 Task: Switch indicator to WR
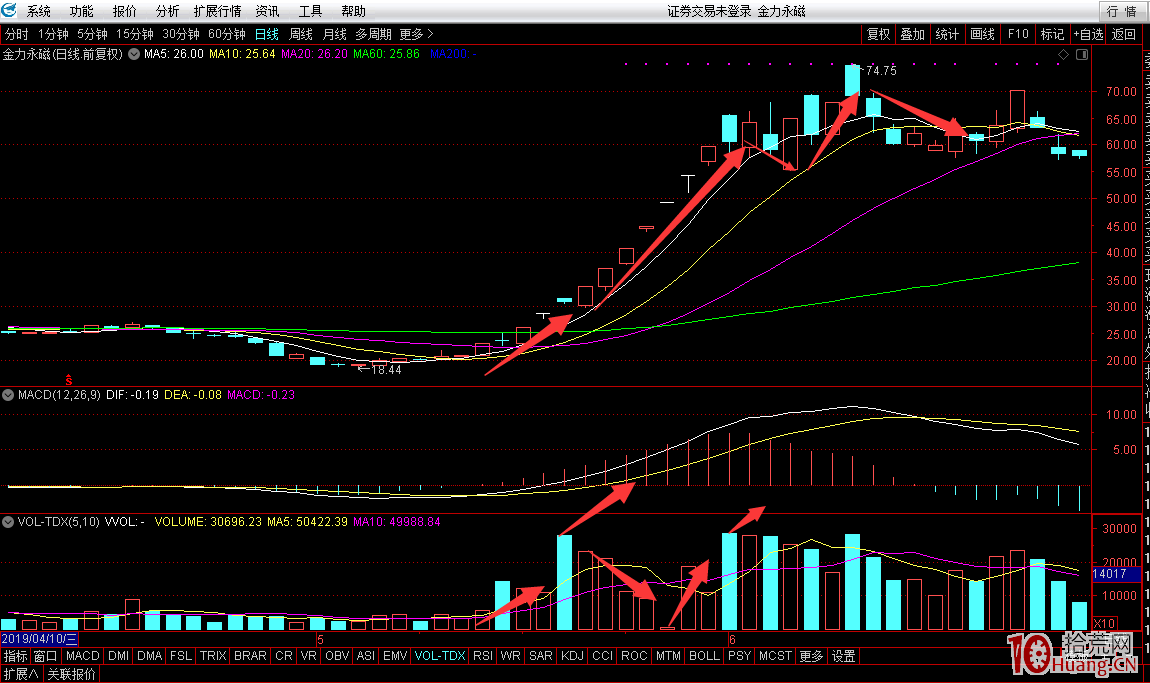coord(510,656)
